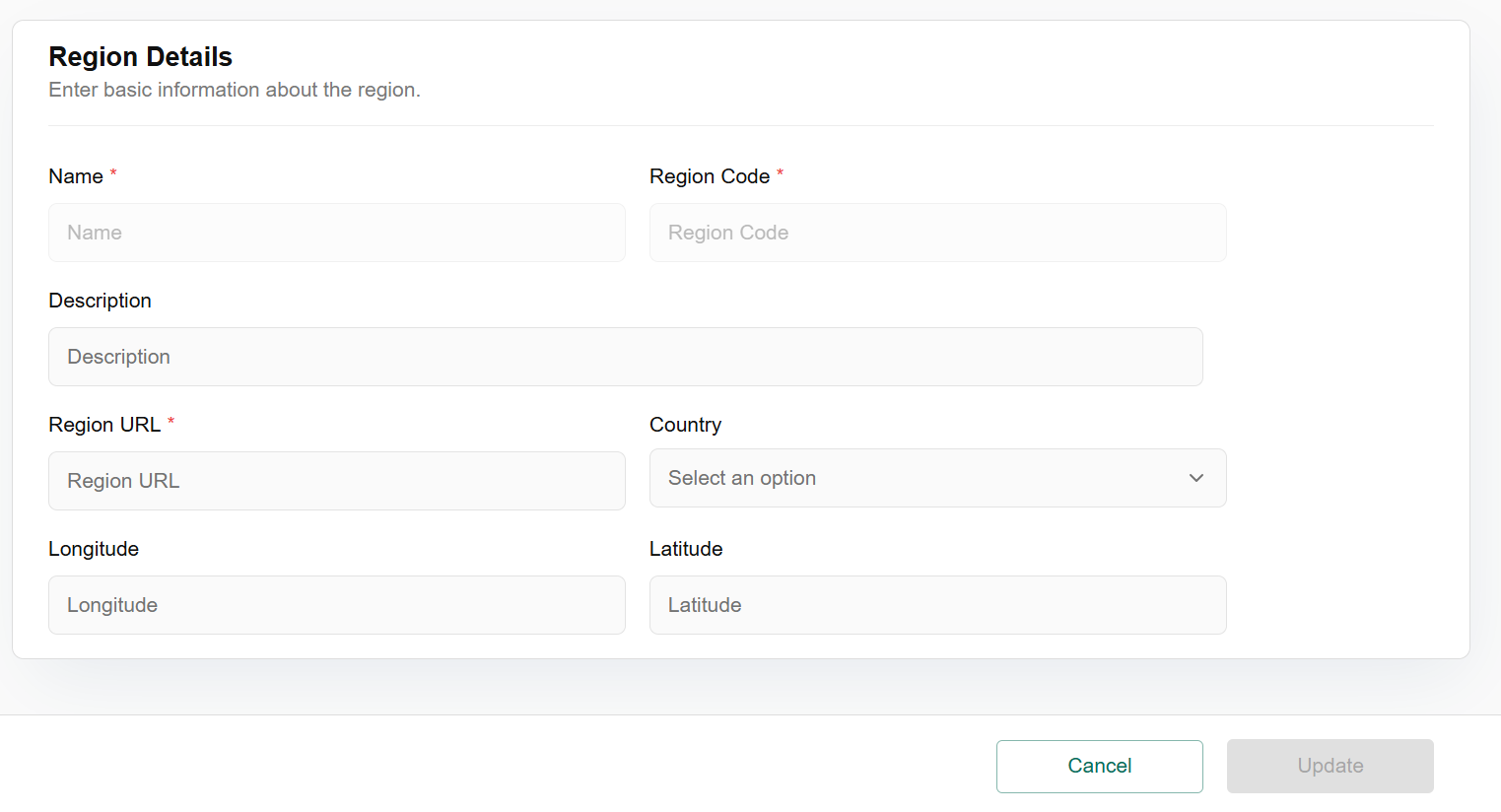Viewport: 1501px width, 812px height.
Task: Click the red asterisk beside Region URL label
Action: [171, 421]
